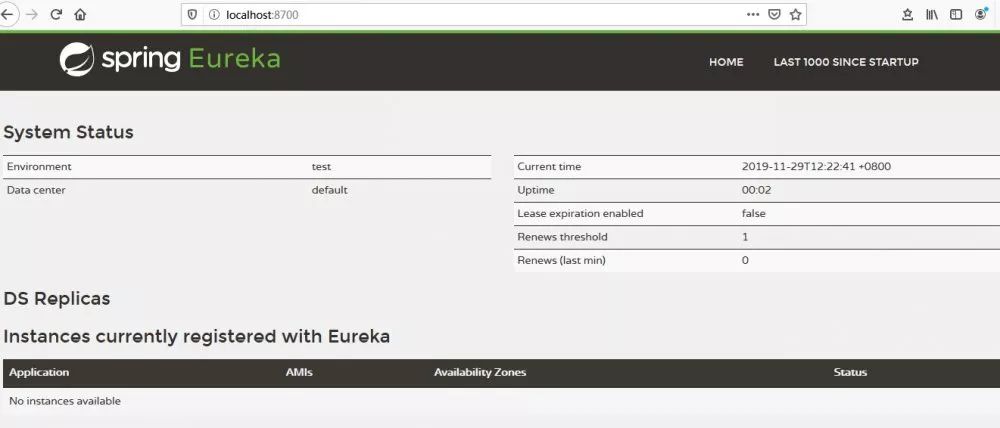
Task: Open the HOME navigation link
Action: click(726, 62)
